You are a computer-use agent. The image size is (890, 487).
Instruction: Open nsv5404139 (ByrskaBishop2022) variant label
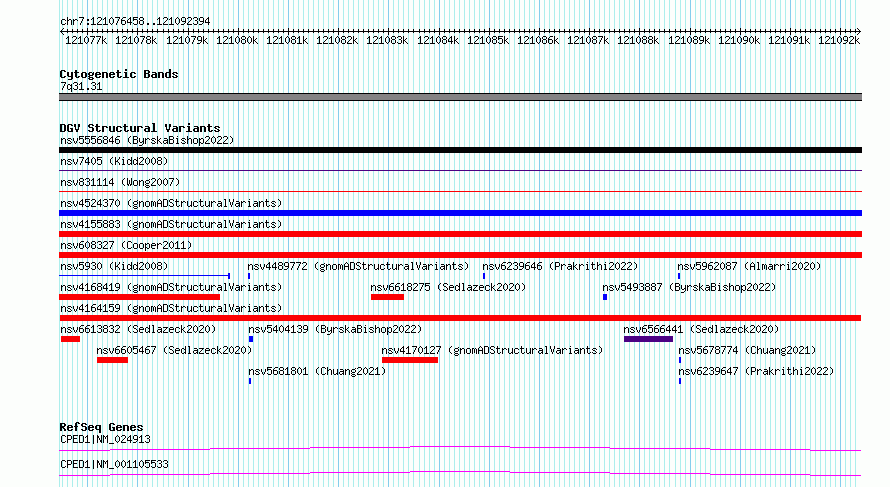335,329
